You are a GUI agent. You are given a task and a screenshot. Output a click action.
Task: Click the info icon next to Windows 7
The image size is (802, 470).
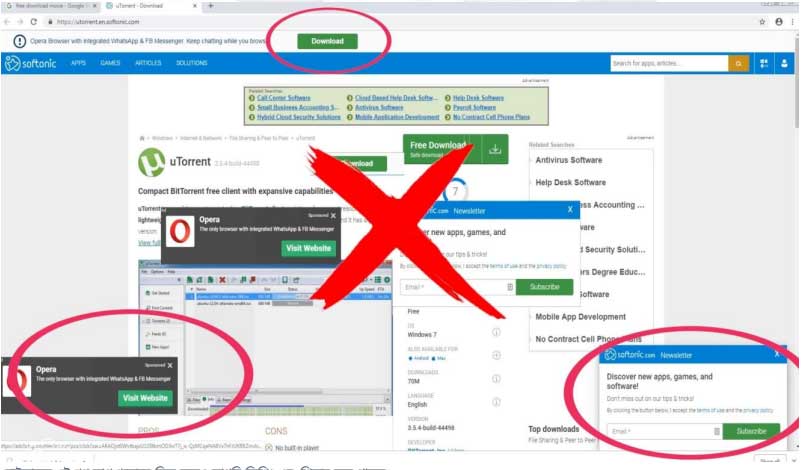496,332
